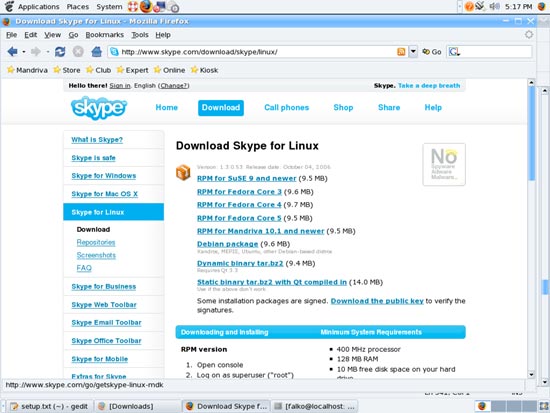
Task: Click the Firefox throbber activity icon
Action: click(x=529, y=34)
